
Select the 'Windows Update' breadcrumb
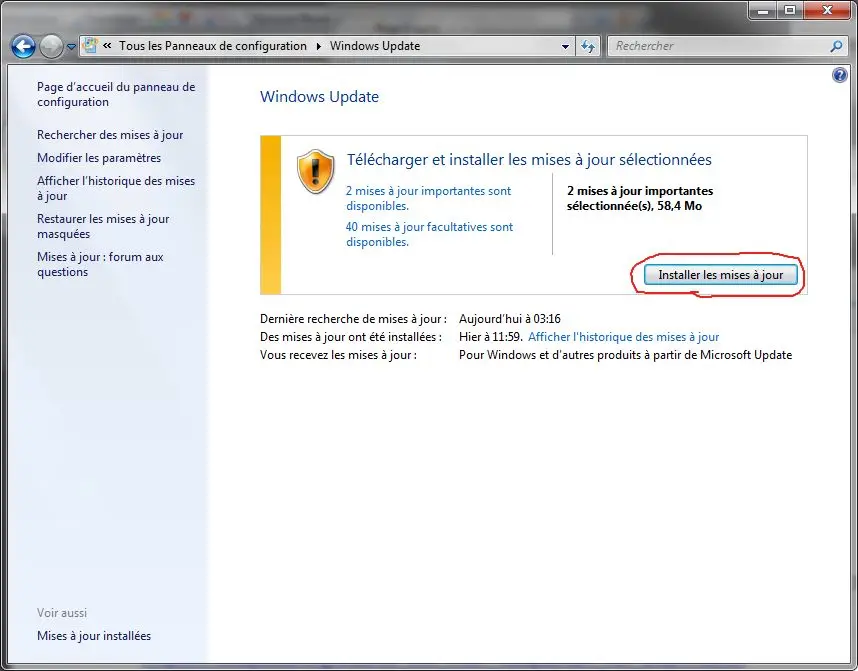click(x=375, y=46)
